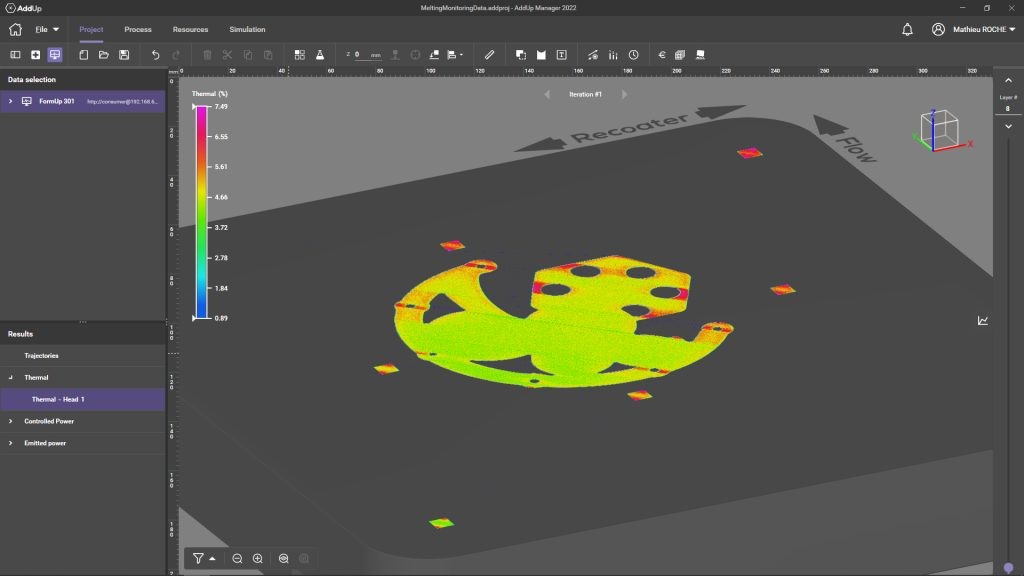
Task: Switch to the Simulation tab
Action: coord(247,30)
